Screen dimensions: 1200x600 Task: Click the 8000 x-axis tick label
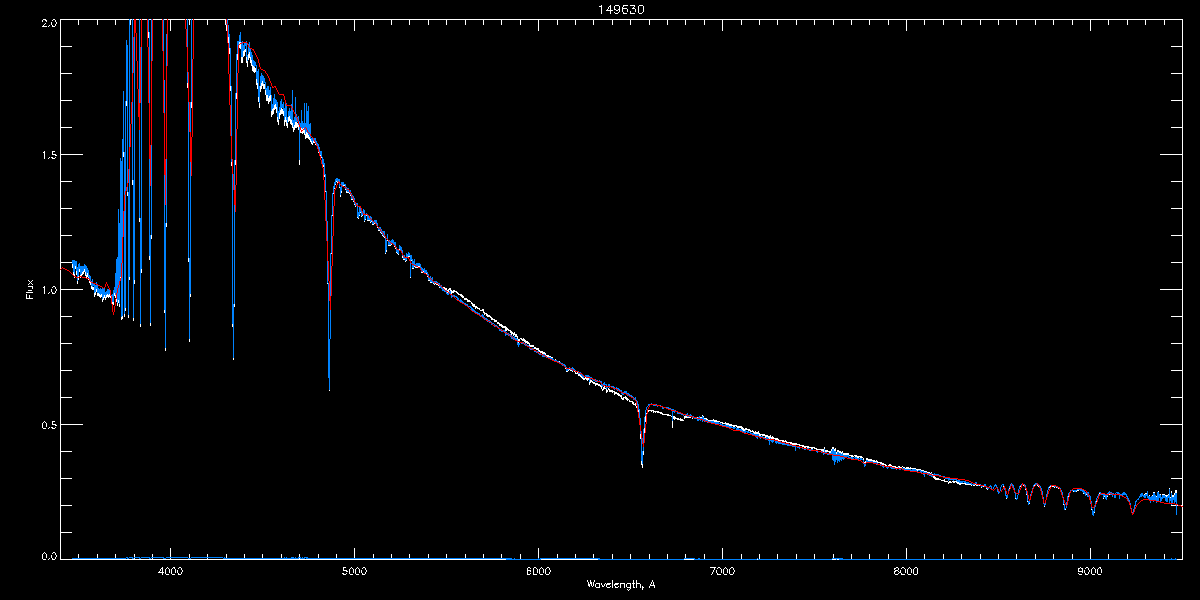(906, 571)
